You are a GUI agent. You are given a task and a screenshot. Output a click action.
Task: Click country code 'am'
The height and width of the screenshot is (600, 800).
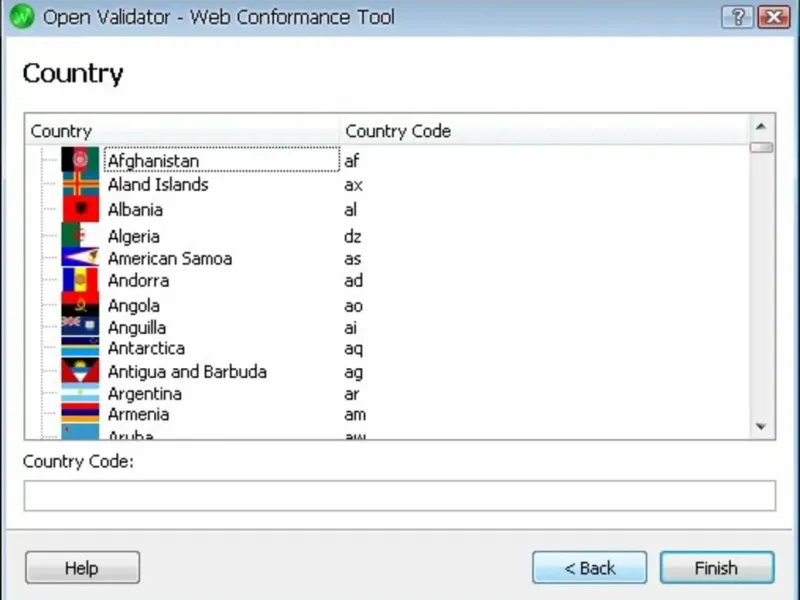pos(355,414)
